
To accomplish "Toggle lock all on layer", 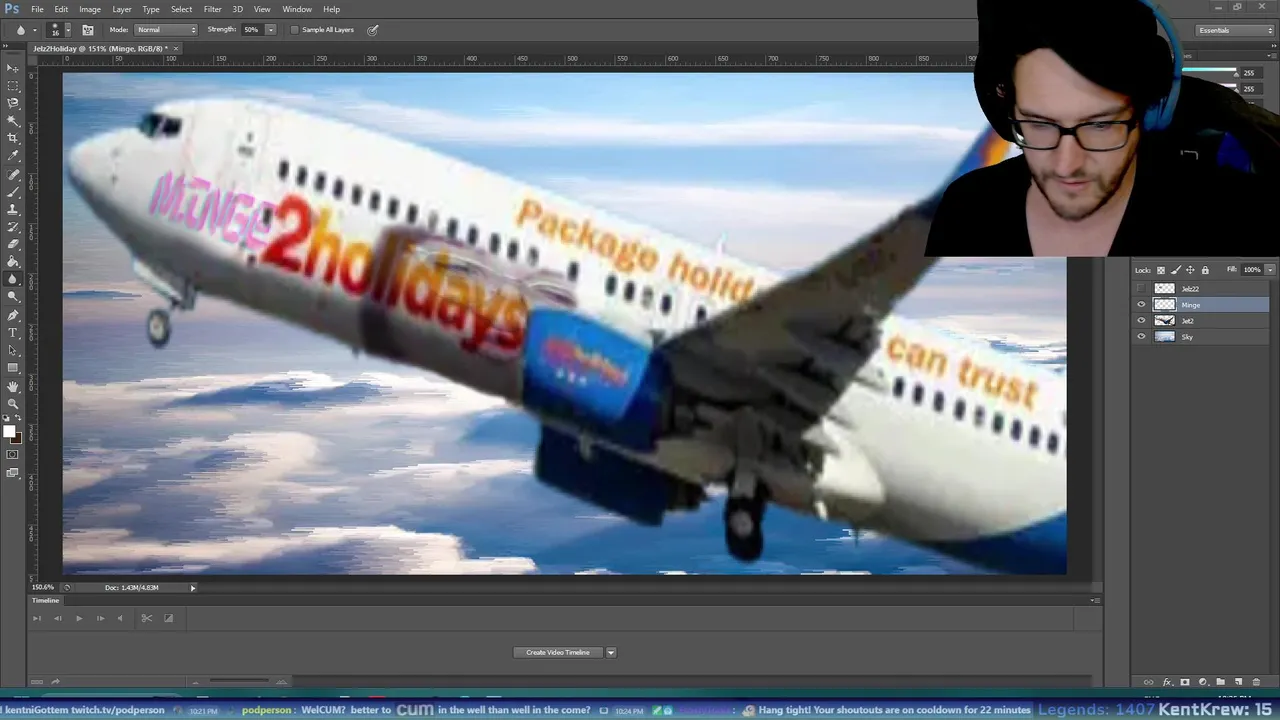I will click(1205, 270).
